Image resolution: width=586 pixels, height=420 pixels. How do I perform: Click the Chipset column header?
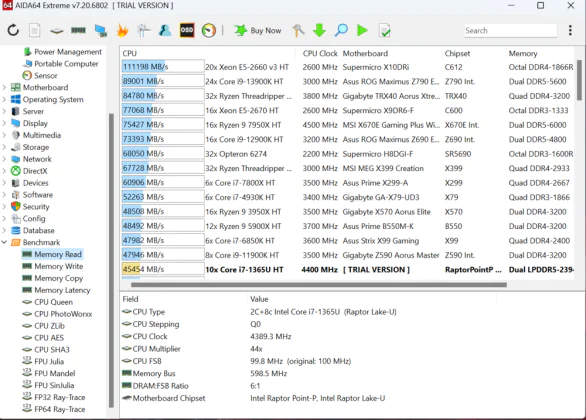(x=457, y=53)
